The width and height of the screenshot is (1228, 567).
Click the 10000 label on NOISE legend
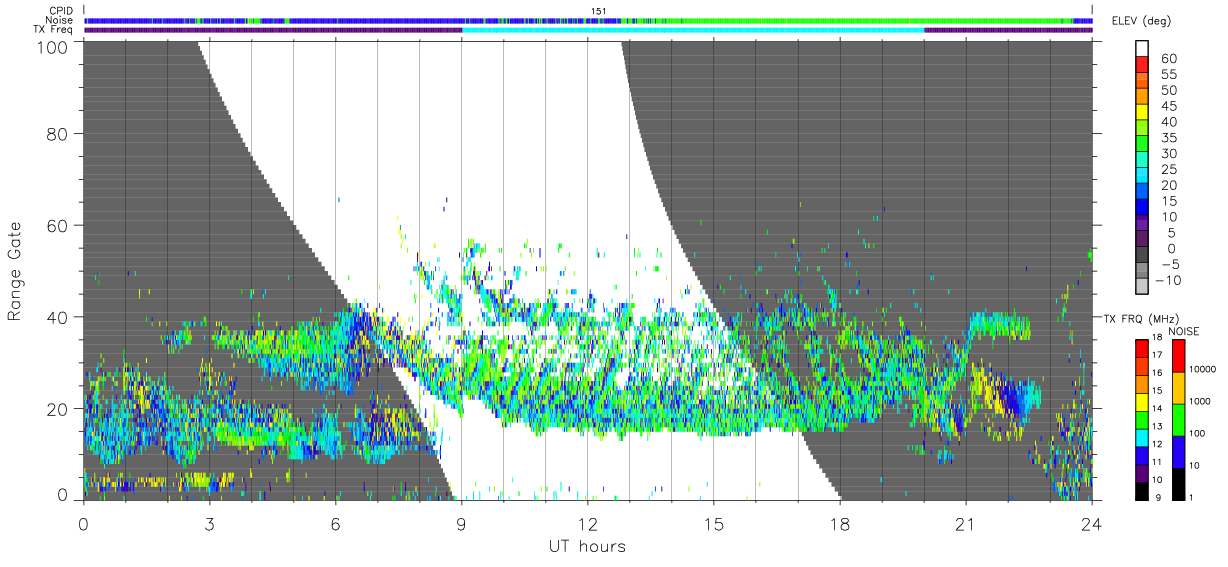[1202, 369]
